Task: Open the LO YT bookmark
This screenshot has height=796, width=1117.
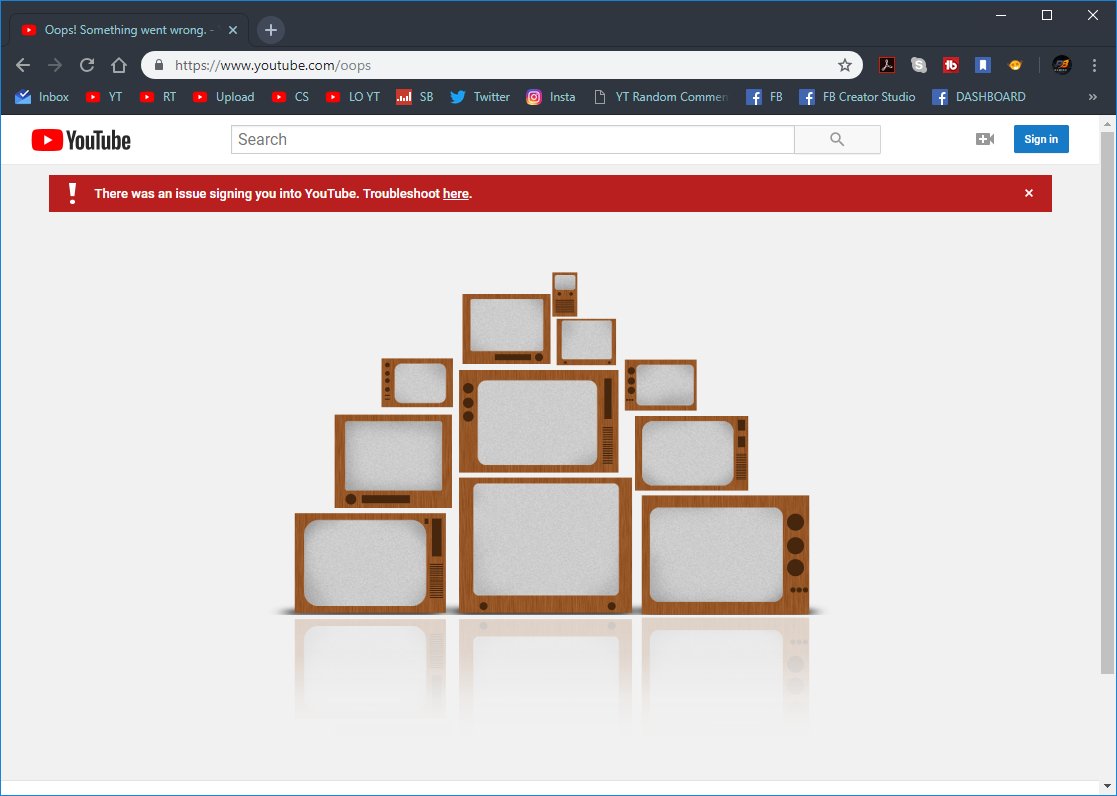Action: pos(353,97)
